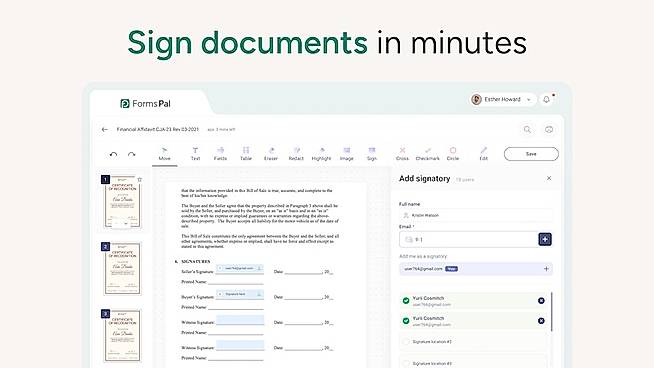Click the FormsPal logo

(x=145, y=103)
